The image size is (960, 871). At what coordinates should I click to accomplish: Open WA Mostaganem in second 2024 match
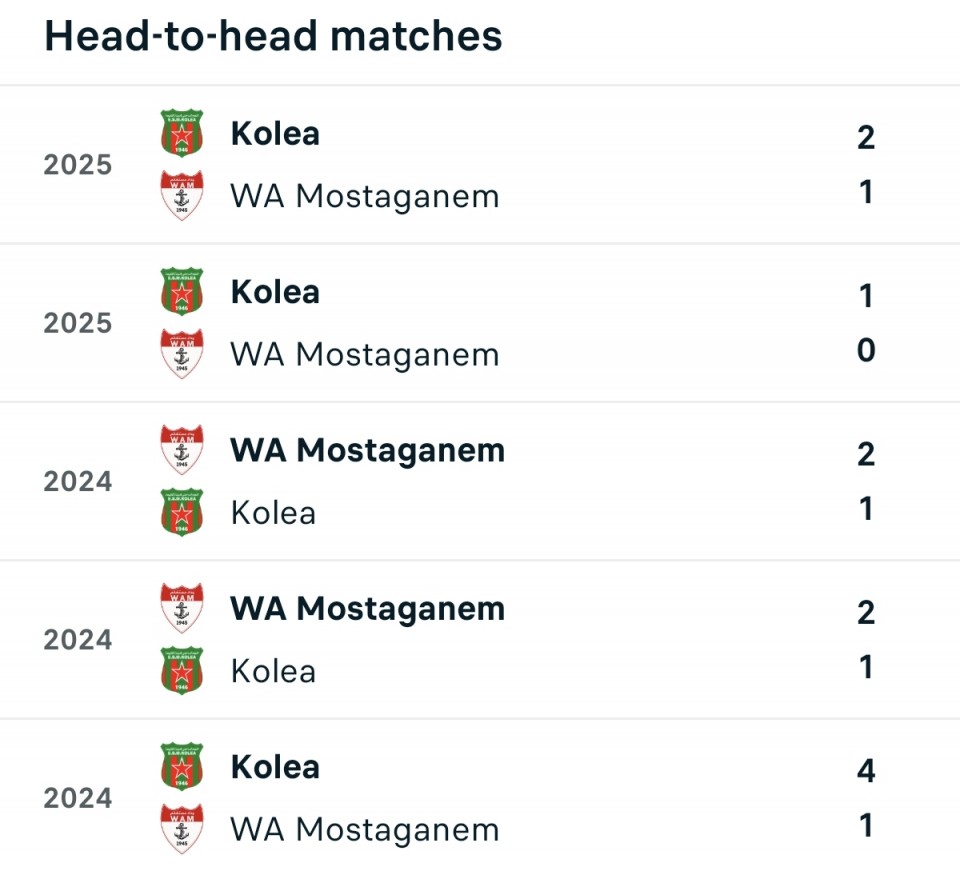pos(367,608)
